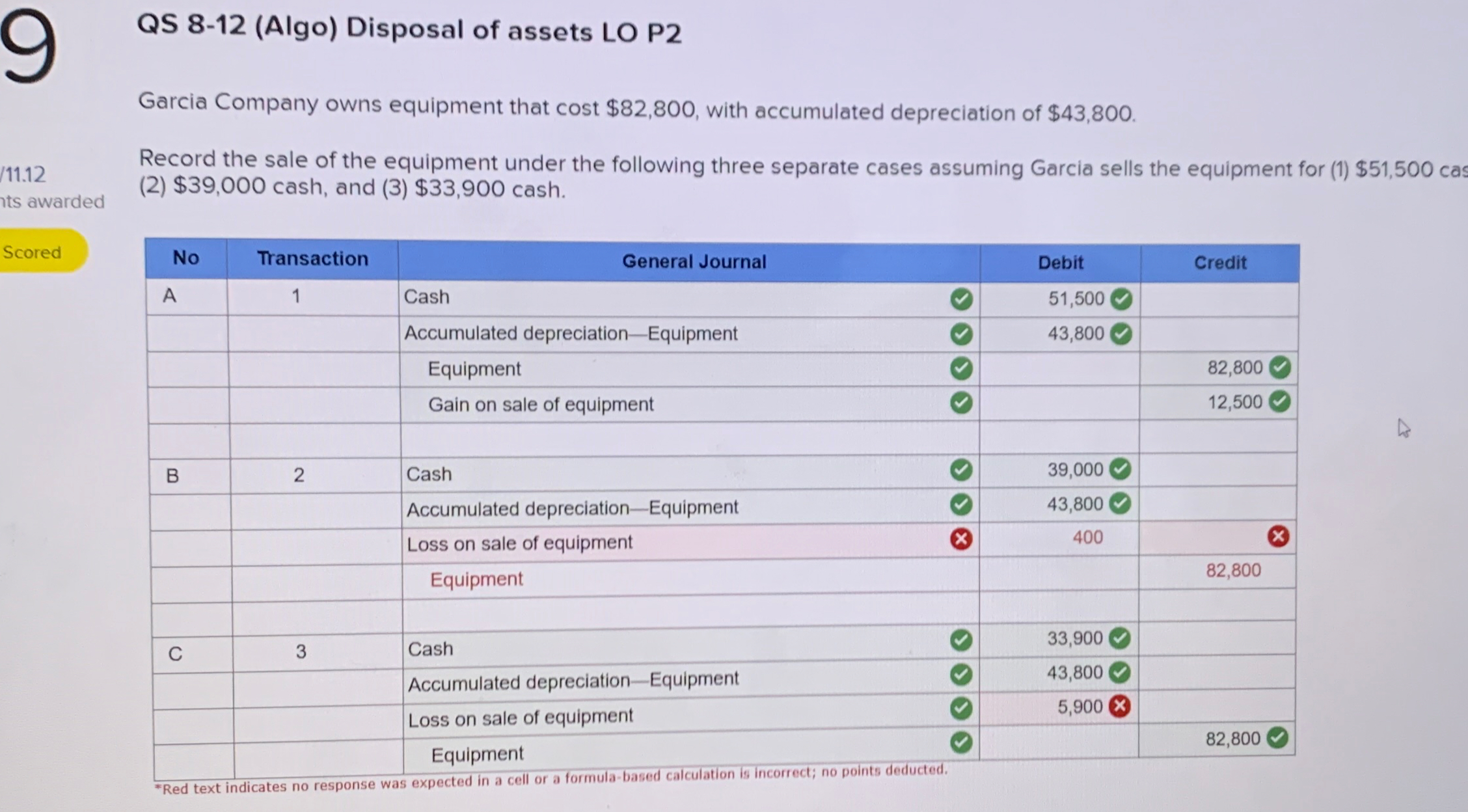The height and width of the screenshot is (812, 1468).
Task: Click red X next to 5,900 debit
Action: click(1119, 706)
